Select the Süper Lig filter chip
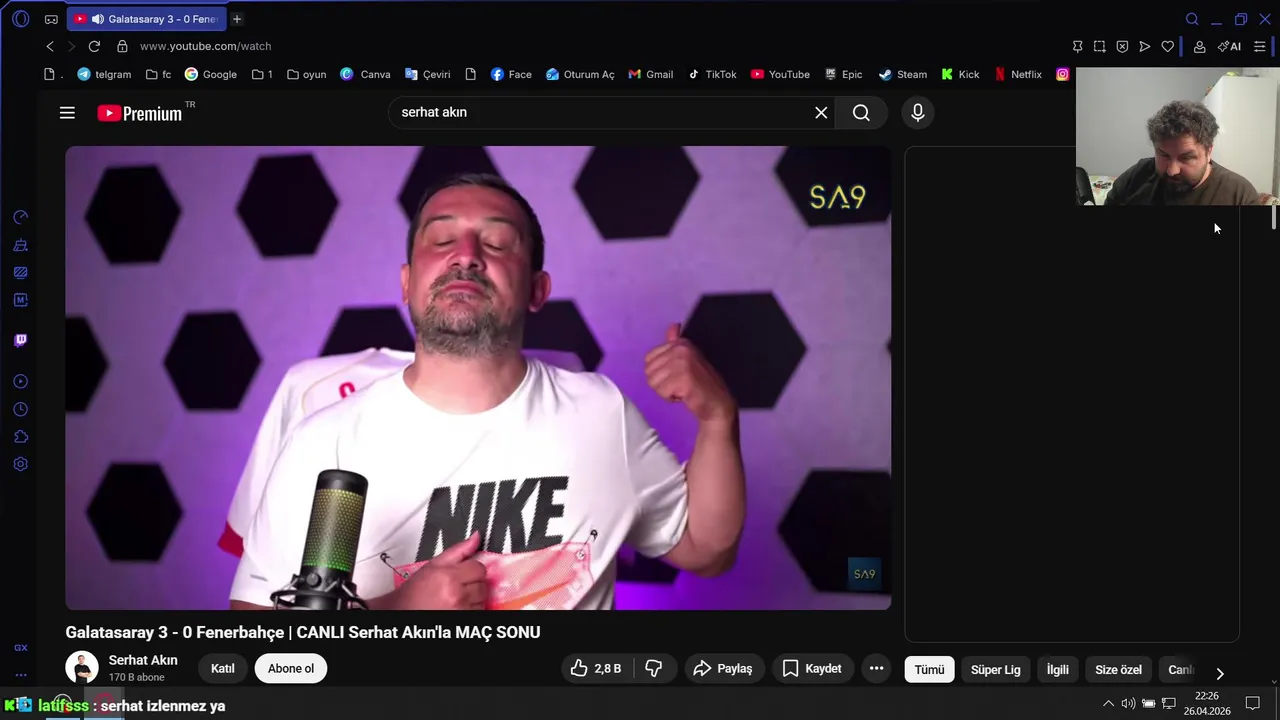This screenshot has height=720, width=1280. (995, 670)
